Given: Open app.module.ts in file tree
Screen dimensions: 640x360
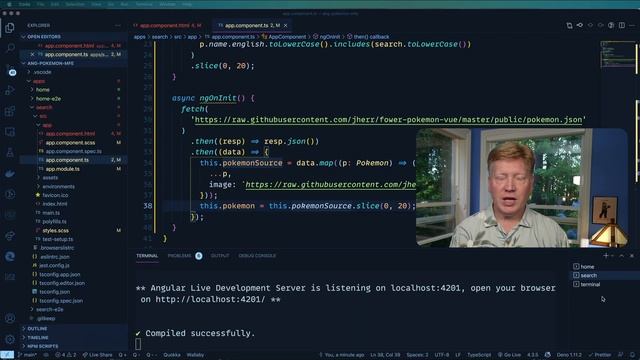Looking at the screenshot, I should point(62,169).
